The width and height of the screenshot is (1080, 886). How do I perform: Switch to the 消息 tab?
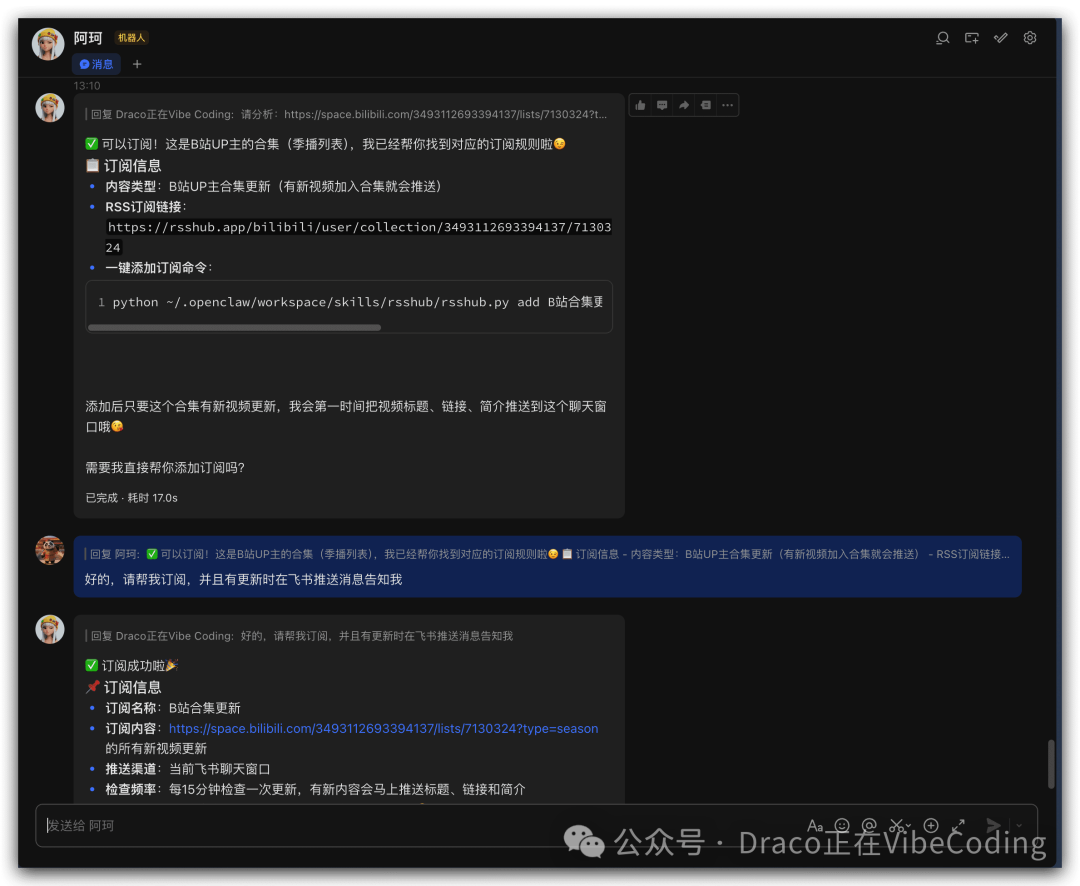96,63
